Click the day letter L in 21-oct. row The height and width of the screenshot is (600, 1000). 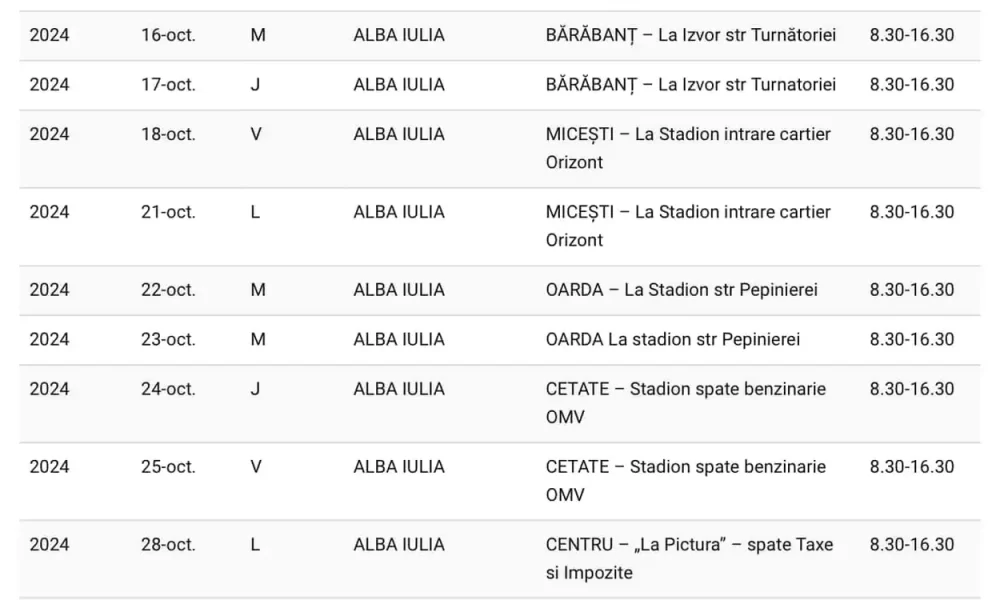pos(255,212)
